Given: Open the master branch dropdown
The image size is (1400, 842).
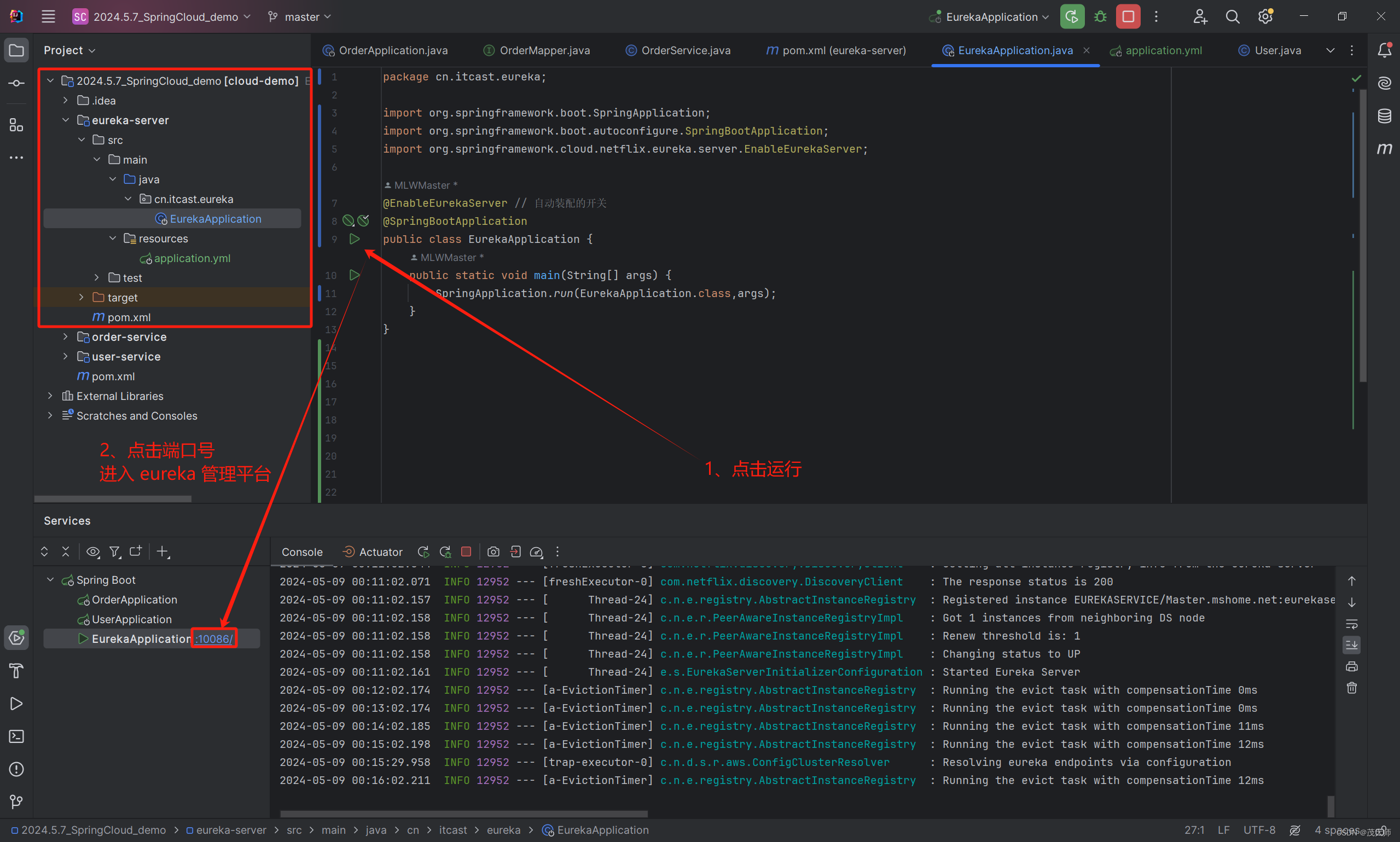Looking at the screenshot, I should (x=301, y=17).
